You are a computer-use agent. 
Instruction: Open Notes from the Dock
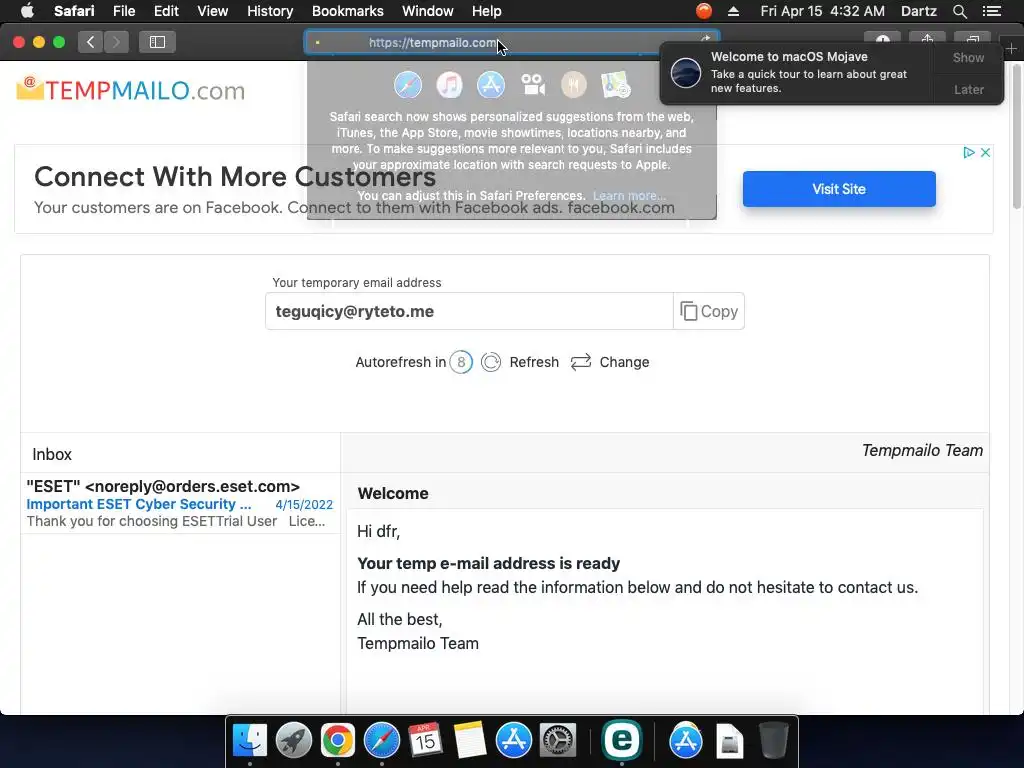[470, 740]
